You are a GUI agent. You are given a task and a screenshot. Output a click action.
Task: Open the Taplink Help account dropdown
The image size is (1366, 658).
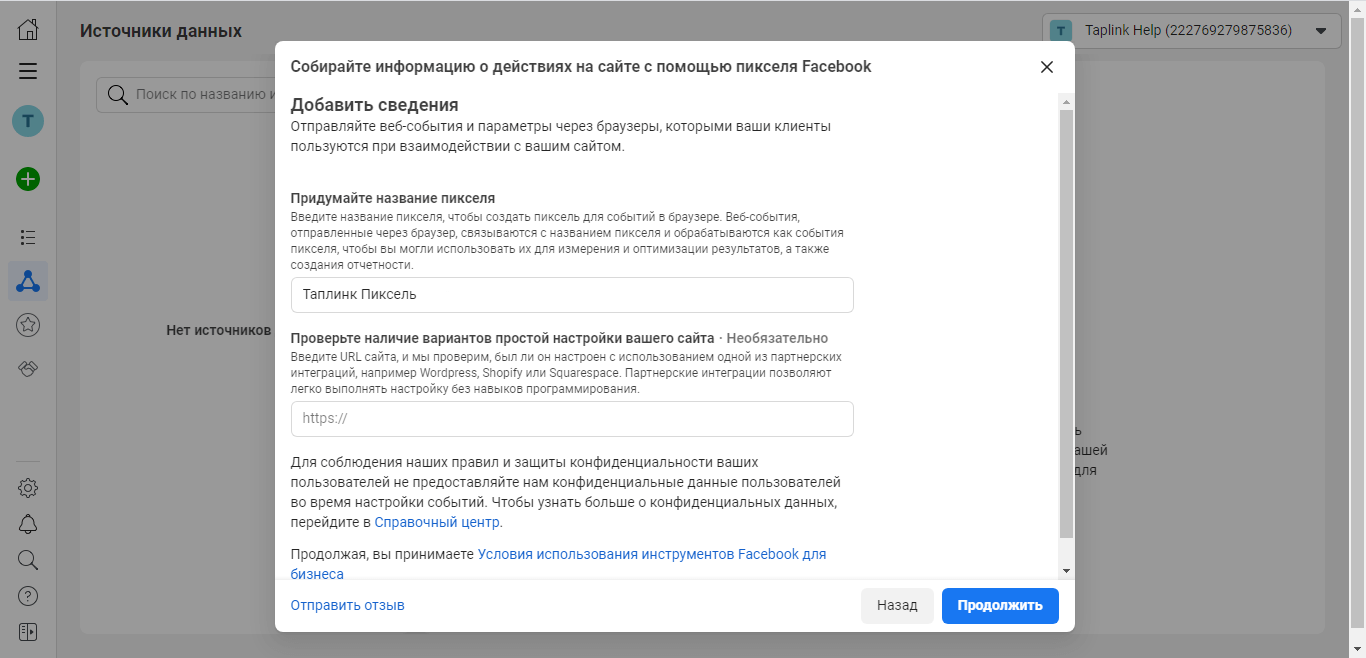1191,31
